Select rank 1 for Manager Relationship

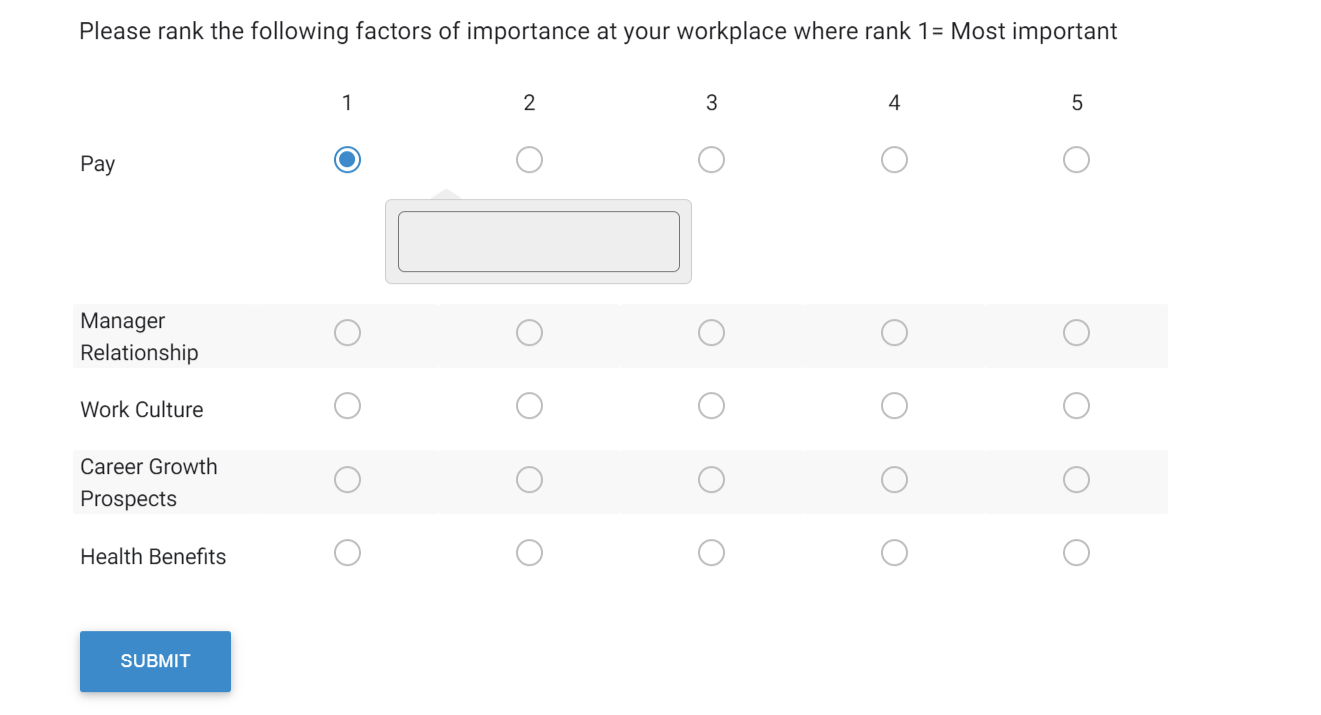point(347,332)
